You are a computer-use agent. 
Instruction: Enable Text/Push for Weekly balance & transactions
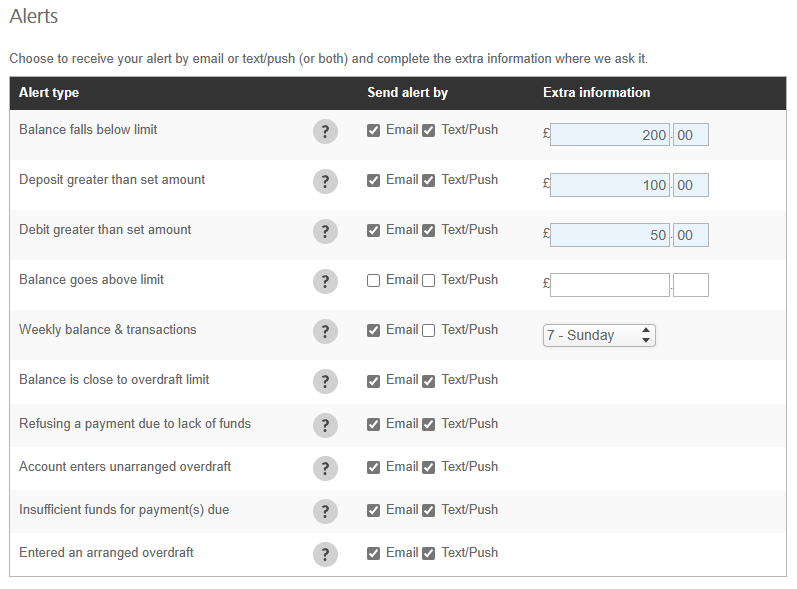(428, 331)
